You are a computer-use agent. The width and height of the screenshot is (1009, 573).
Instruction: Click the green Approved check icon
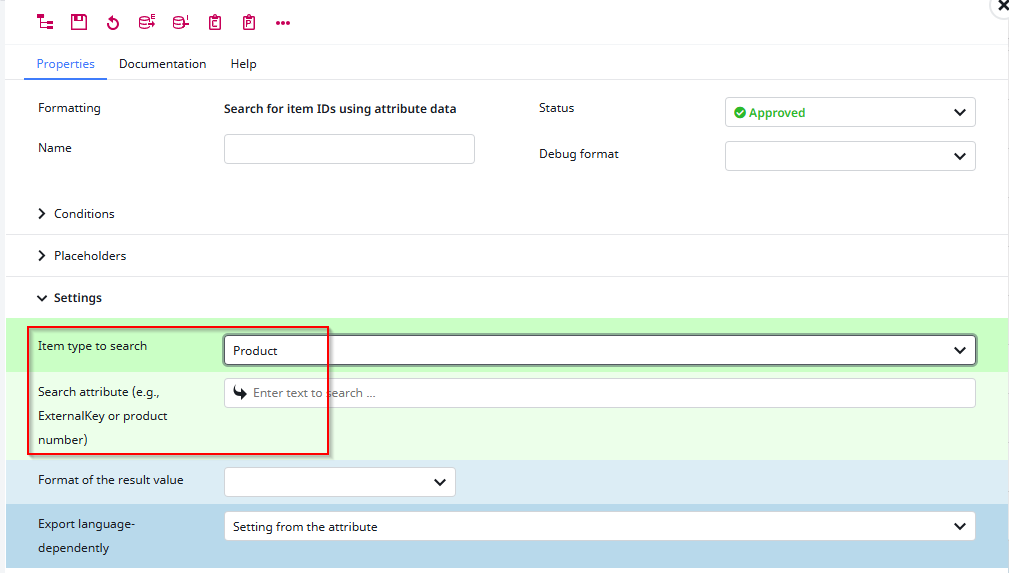740,113
